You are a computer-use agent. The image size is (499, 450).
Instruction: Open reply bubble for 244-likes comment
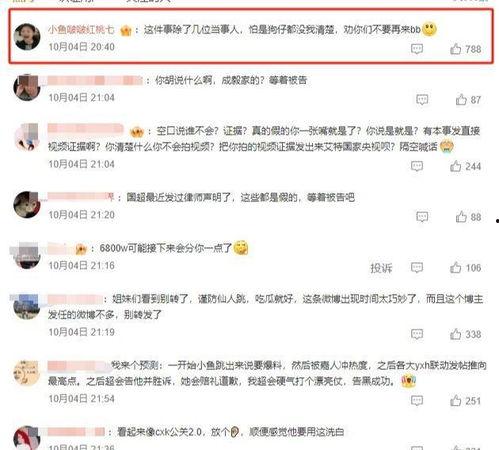tap(417, 166)
